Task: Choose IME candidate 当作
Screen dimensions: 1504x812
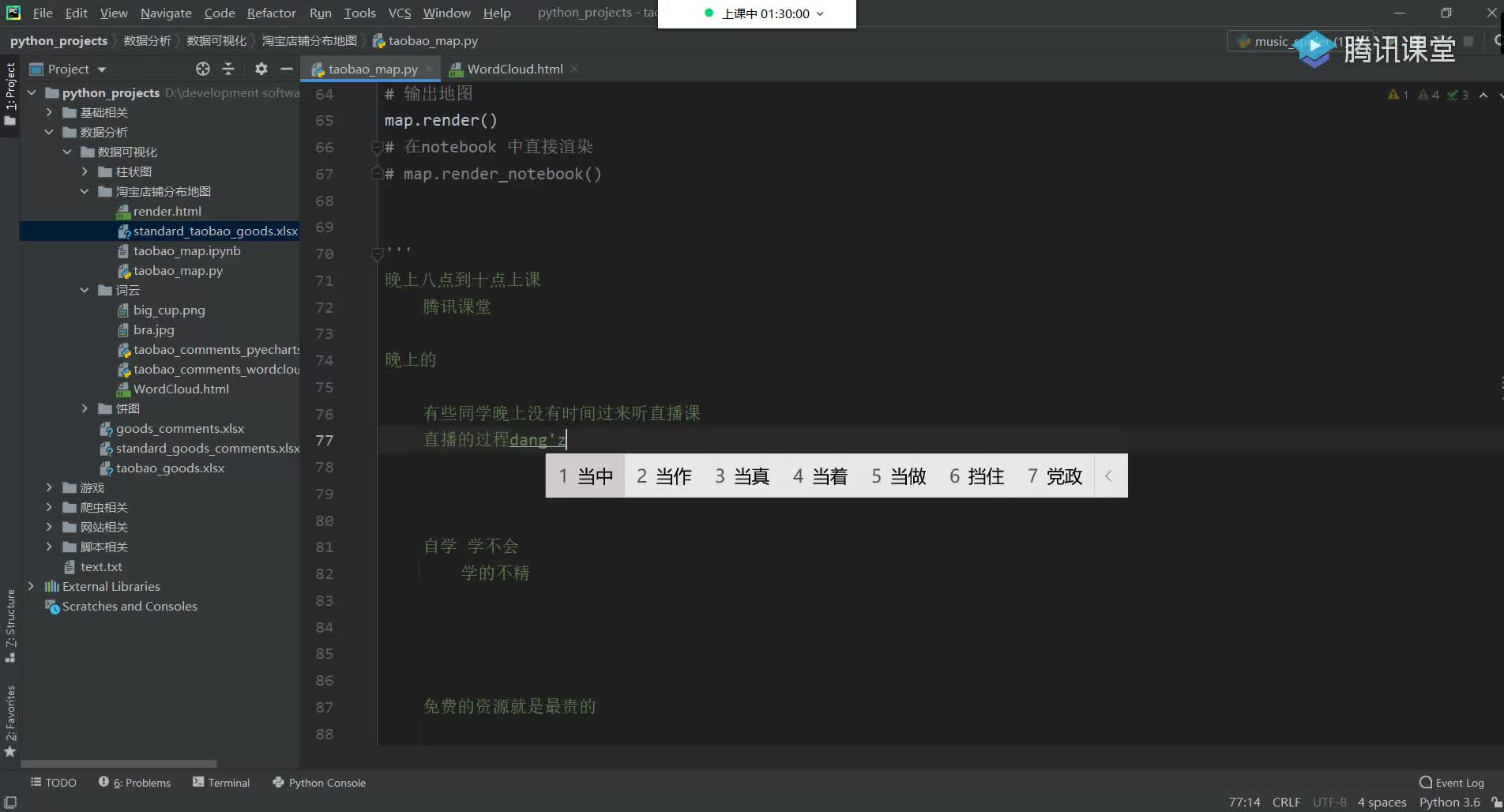Action: click(x=664, y=476)
